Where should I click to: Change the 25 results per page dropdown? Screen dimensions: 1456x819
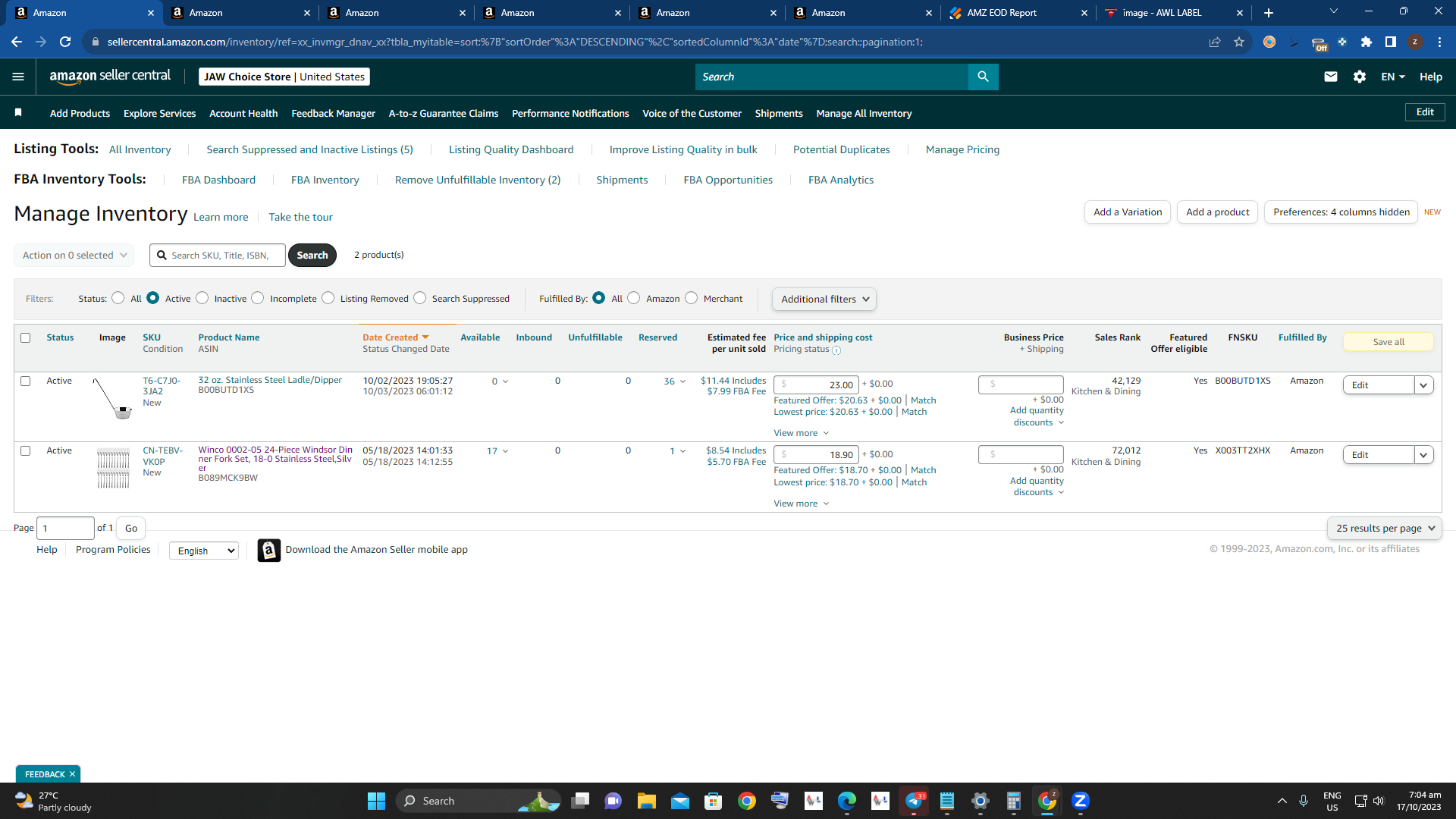click(x=1385, y=529)
